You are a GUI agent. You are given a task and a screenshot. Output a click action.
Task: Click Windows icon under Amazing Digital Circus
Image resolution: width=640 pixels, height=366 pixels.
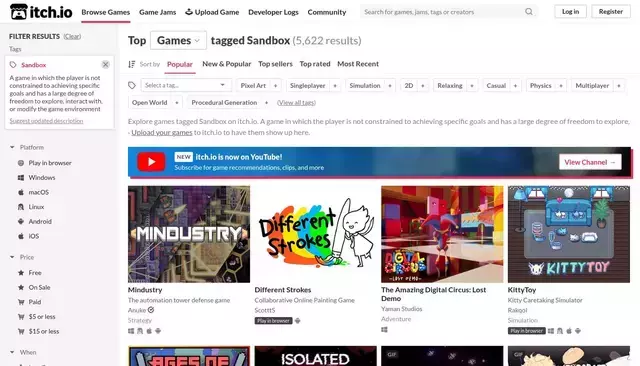[x=384, y=330]
